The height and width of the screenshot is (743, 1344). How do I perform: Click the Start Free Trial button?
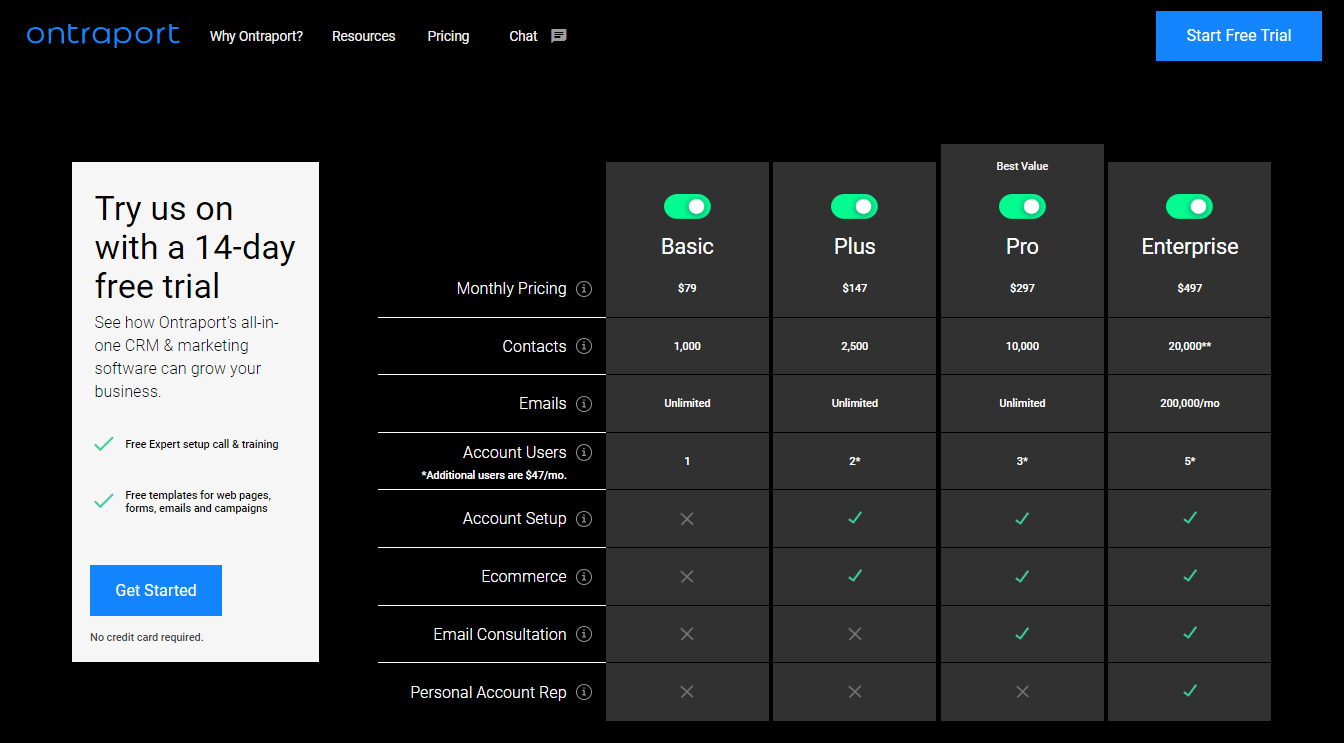pos(1239,36)
